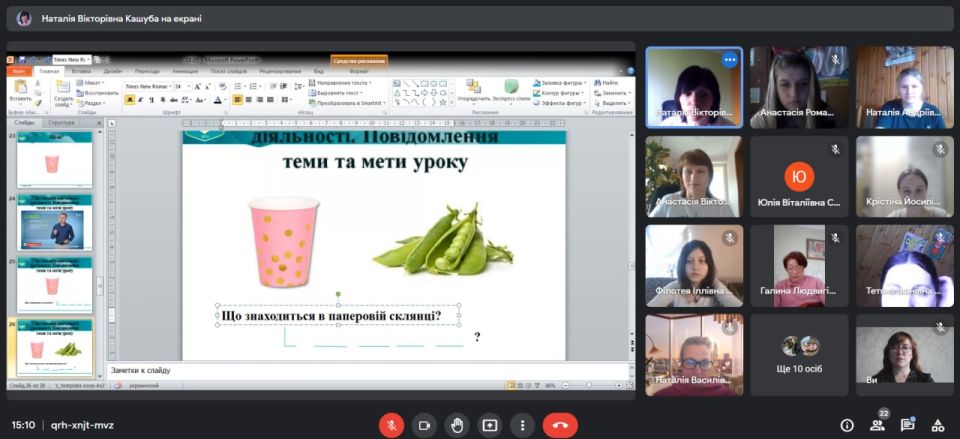Viewport: 960px width, 439px height.
Task: Switch to the Анимация ribbon tab
Action: tap(184, 72)
